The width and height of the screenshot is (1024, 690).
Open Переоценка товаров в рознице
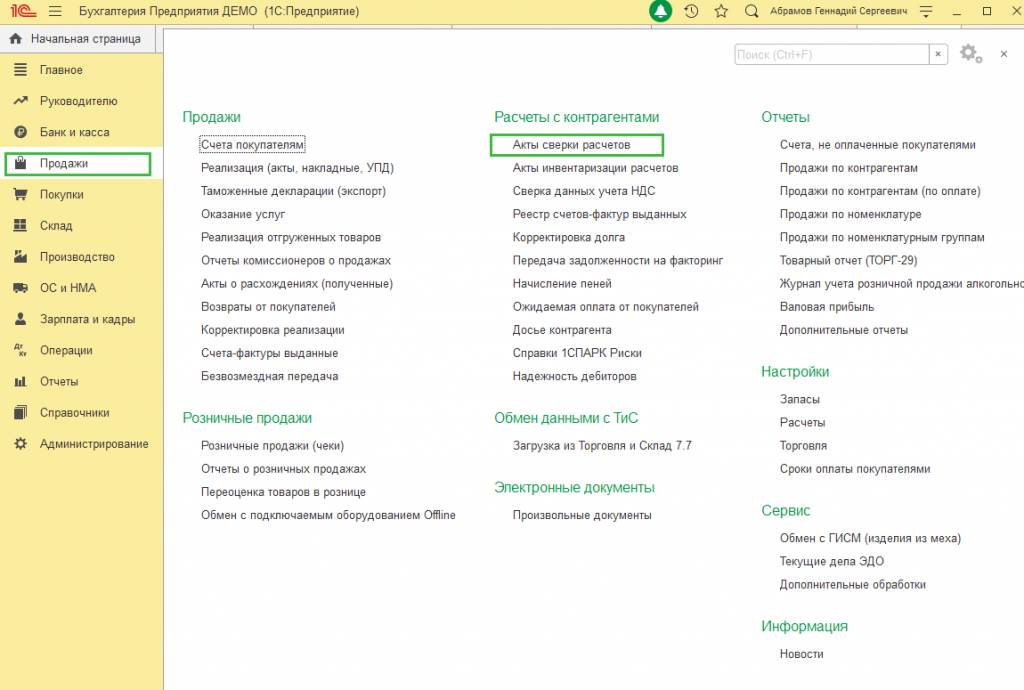tap(283, 492)
